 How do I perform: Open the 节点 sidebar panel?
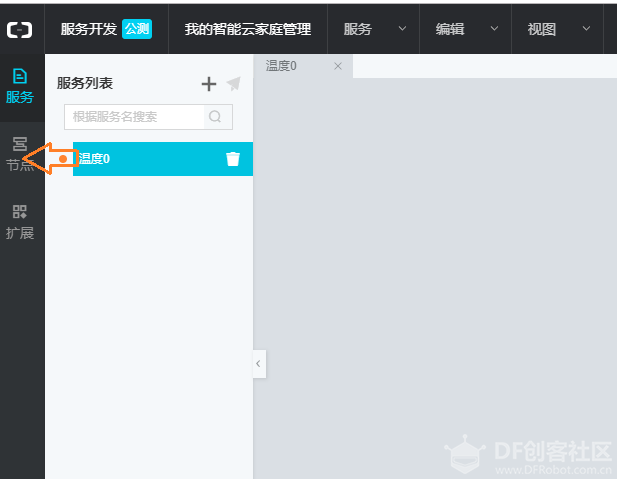[x=20, y=154]
